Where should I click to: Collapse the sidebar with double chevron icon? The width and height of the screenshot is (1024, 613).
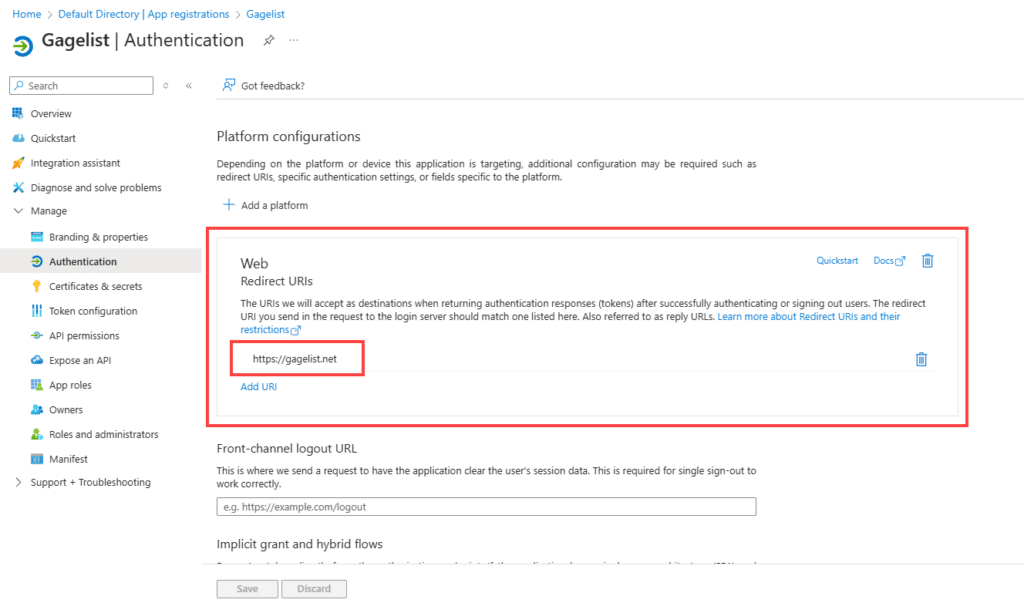tap(189, 86)
